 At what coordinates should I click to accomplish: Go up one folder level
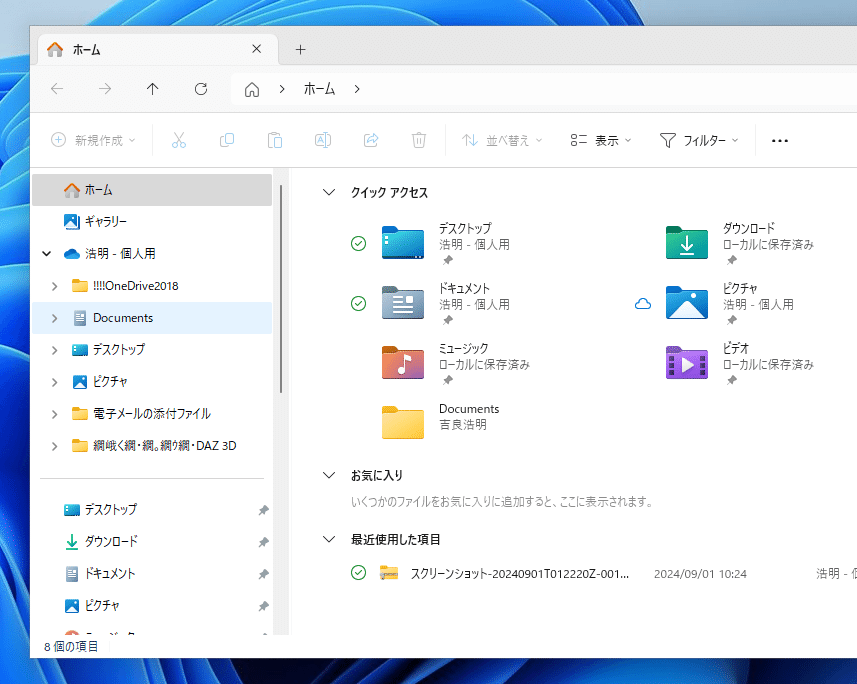(152, 89)
